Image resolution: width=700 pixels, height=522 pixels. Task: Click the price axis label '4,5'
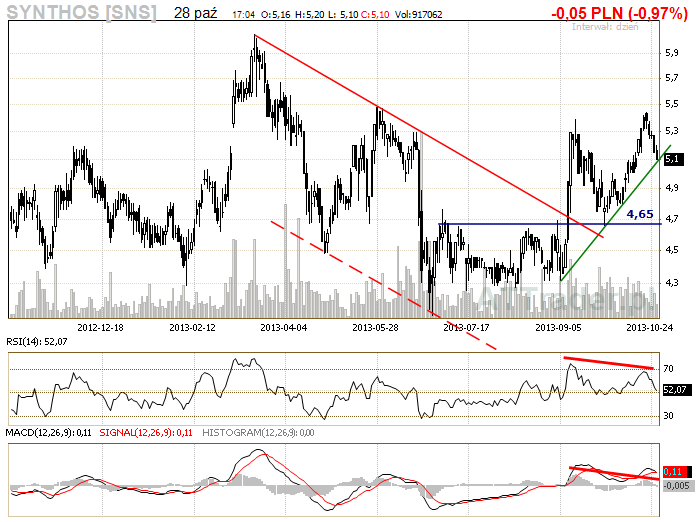671,250
